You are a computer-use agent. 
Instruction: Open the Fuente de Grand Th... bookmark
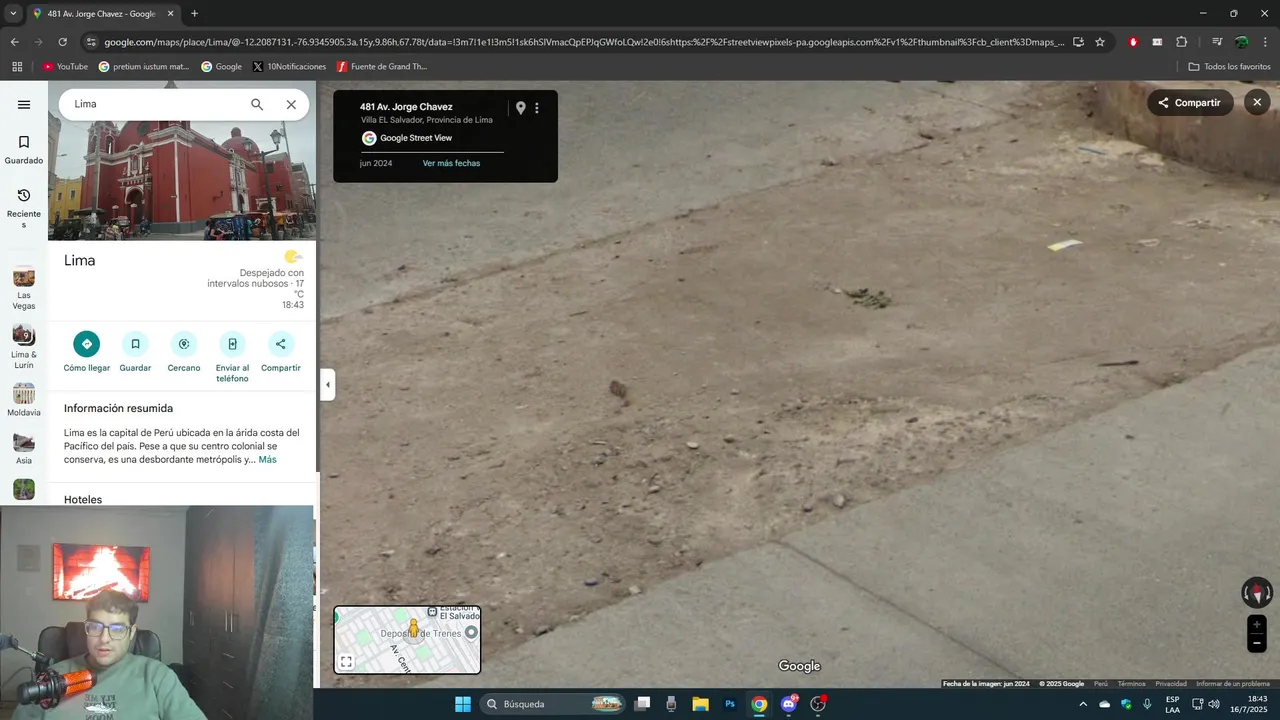(x=382, y=67)
